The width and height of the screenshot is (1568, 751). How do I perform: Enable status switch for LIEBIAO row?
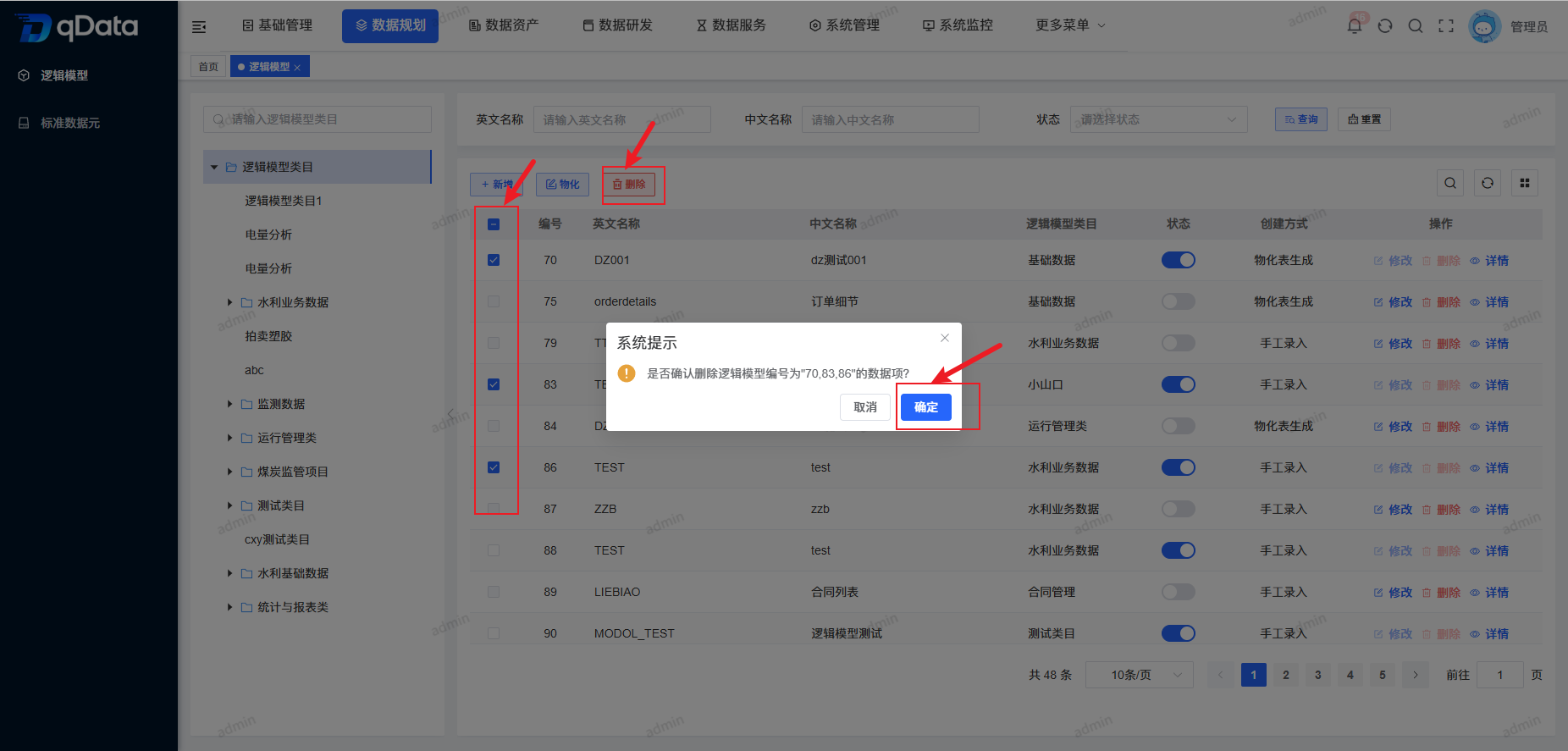(x=1178, y=592)
